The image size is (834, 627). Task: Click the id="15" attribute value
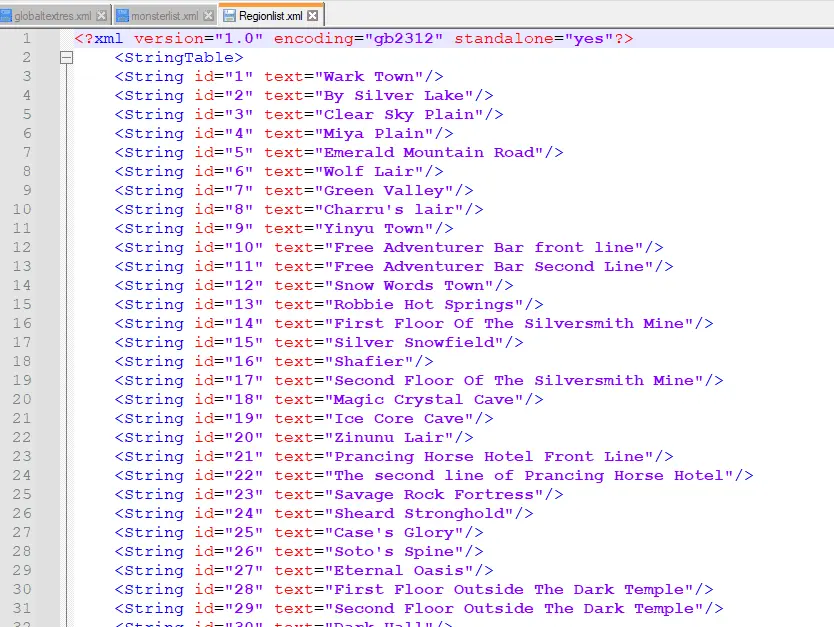tap(244, 342)
